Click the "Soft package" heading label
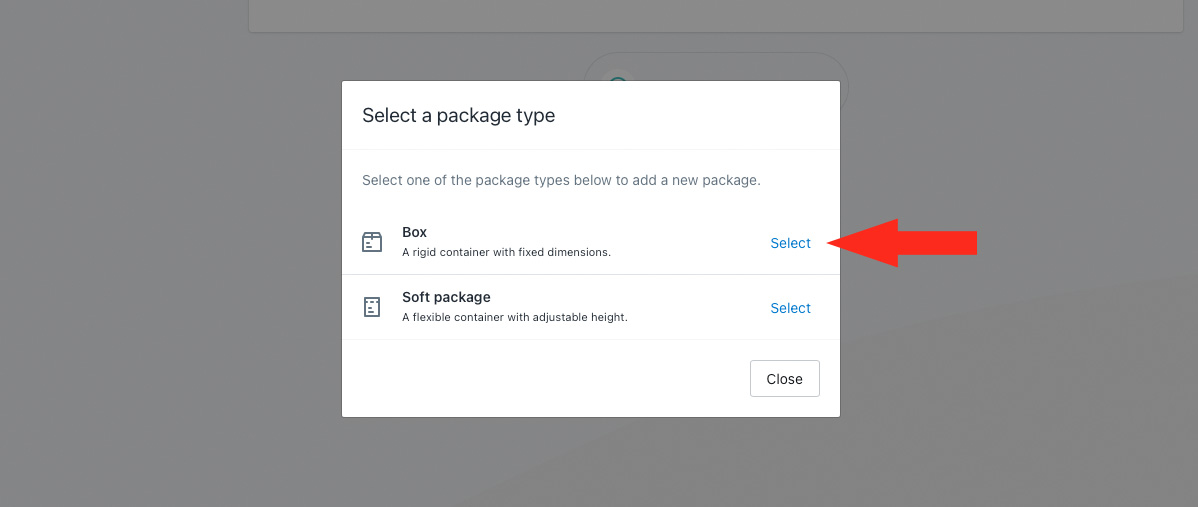 pos(446,297)
